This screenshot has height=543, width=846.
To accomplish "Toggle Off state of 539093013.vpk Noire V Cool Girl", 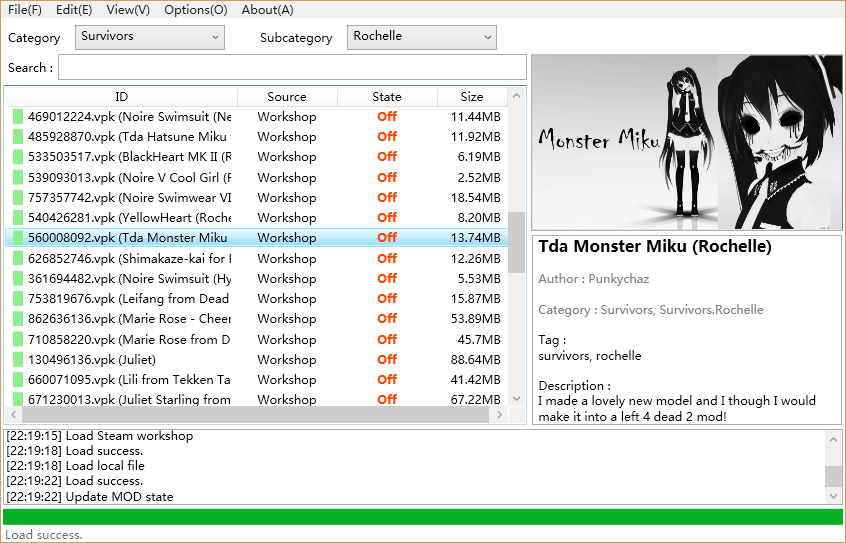I will tap(387, 177).
